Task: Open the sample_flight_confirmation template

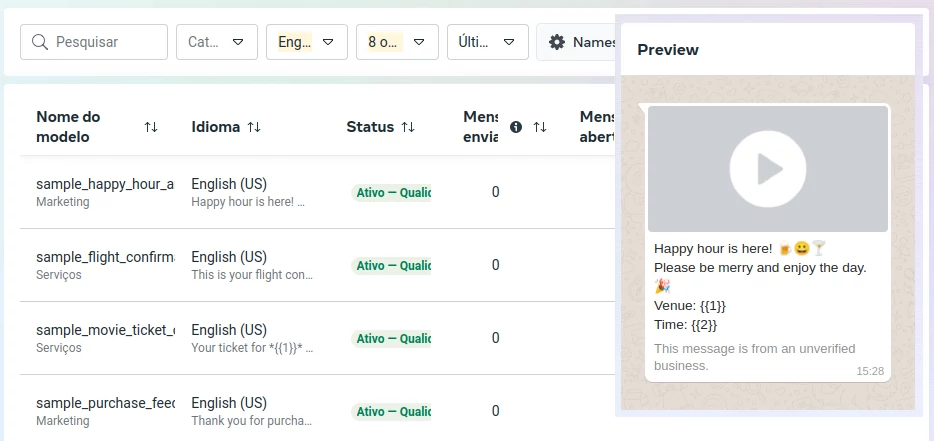Action: 105,257
